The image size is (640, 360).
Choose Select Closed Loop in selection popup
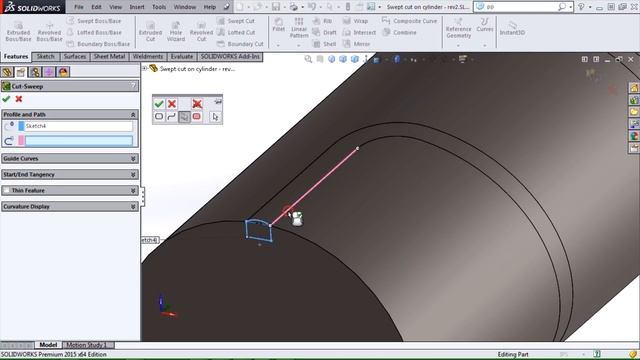coord(159,117)
